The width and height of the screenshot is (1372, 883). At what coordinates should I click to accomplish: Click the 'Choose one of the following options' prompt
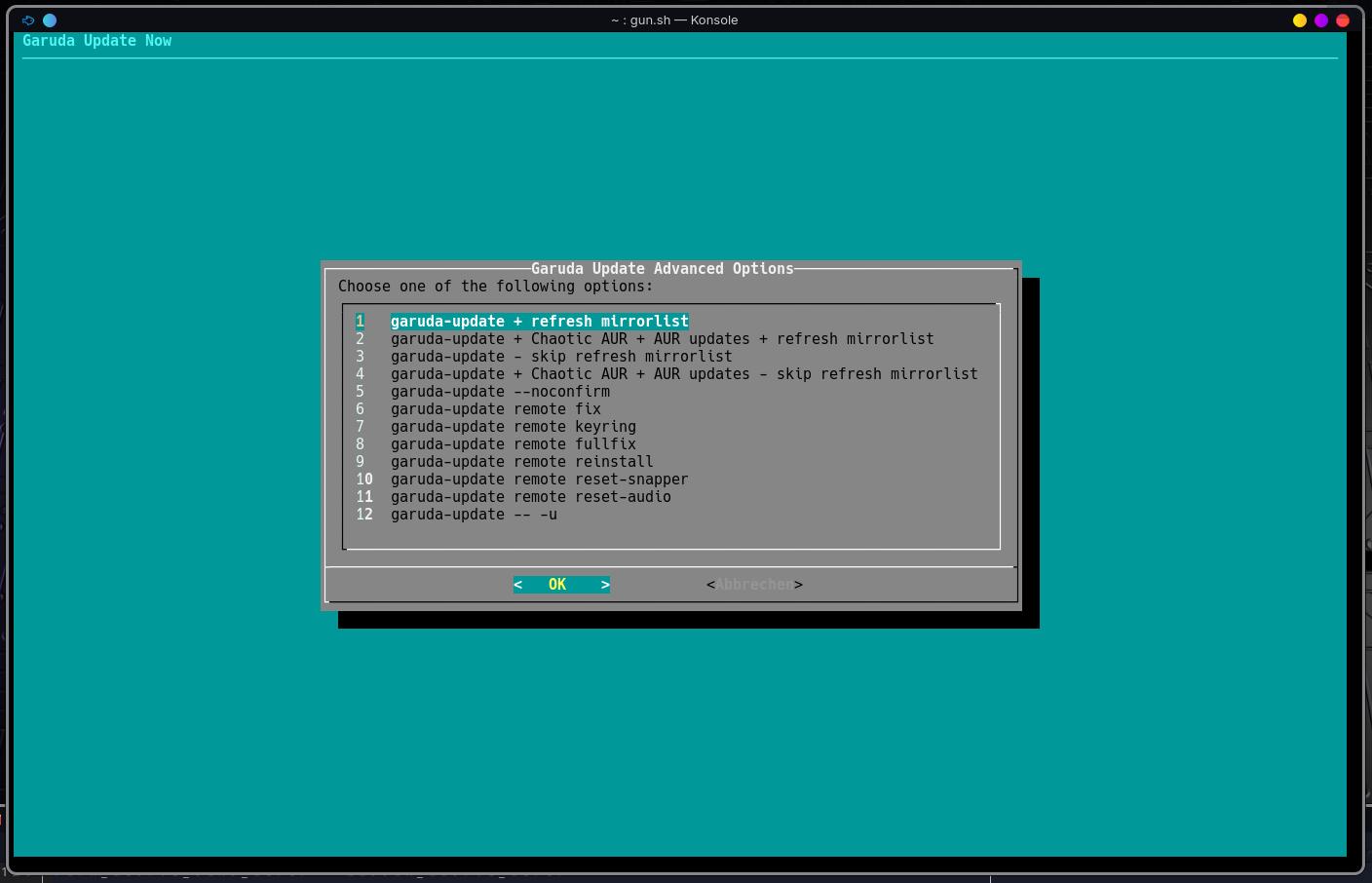tap(496, 287)
